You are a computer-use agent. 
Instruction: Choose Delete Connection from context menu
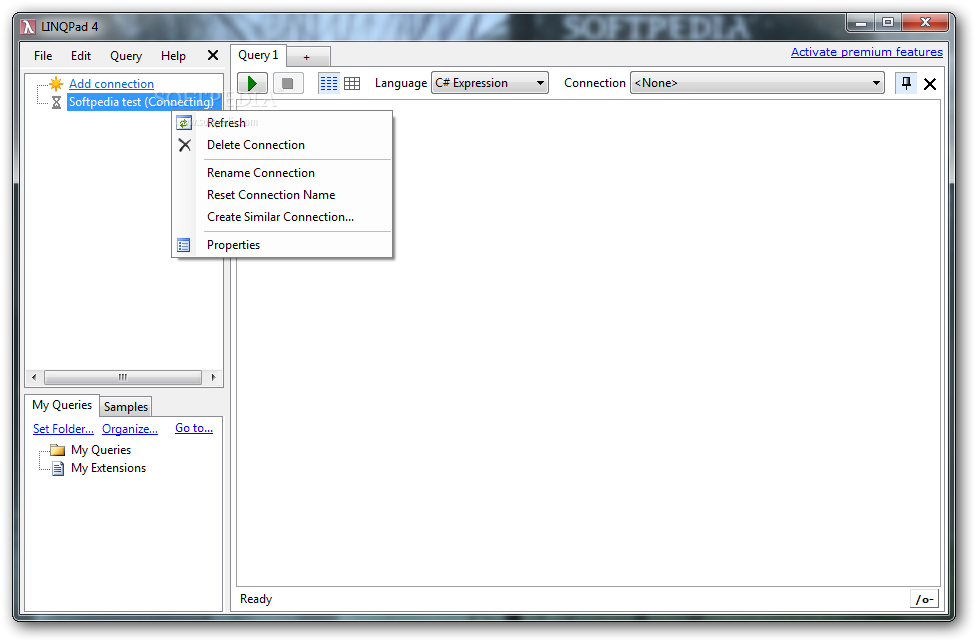tap(283, 145)
